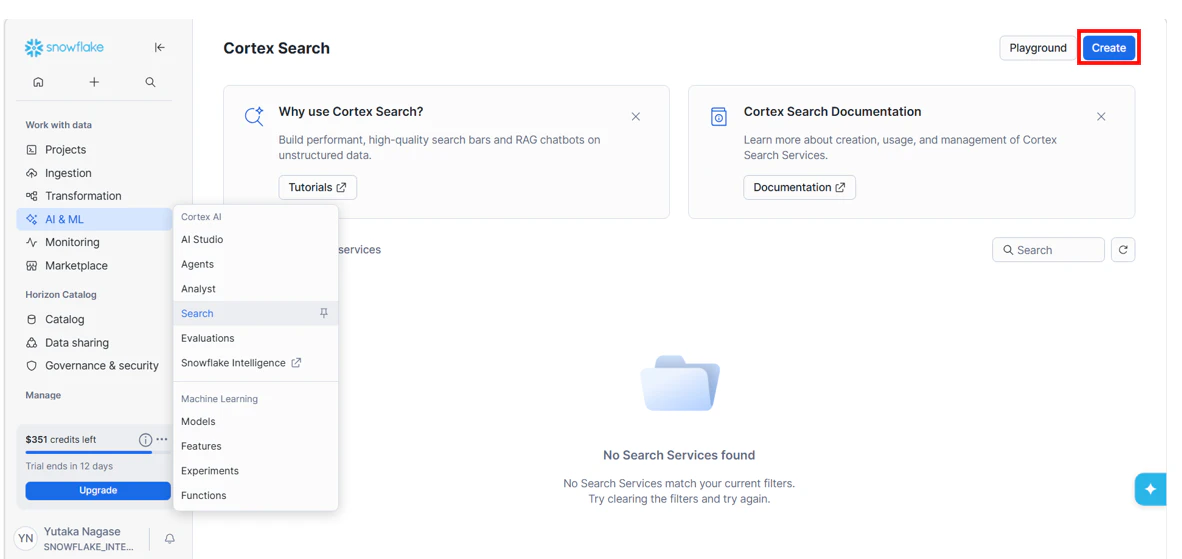The image size is (1182, 559).
Task: Select Analyst from the flyout menu
Action: [x=256, y=289]
